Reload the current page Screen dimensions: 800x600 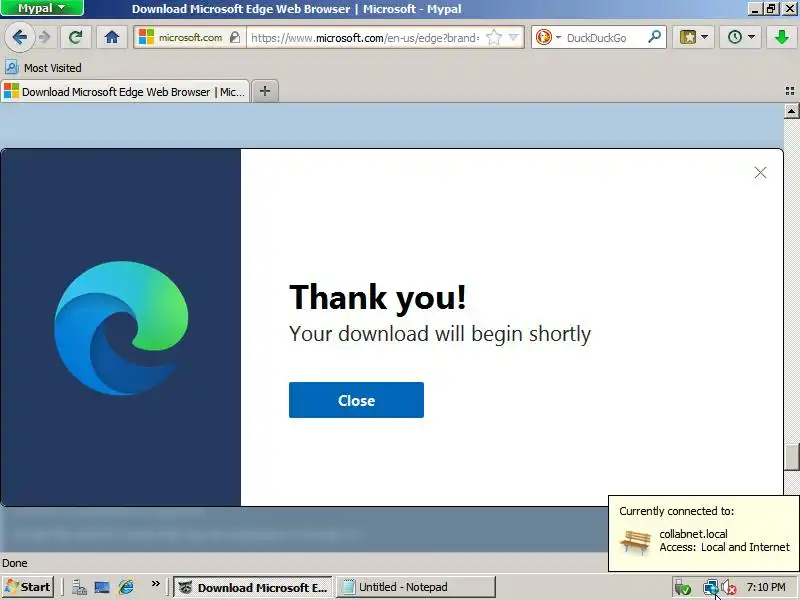pos(76,37)
